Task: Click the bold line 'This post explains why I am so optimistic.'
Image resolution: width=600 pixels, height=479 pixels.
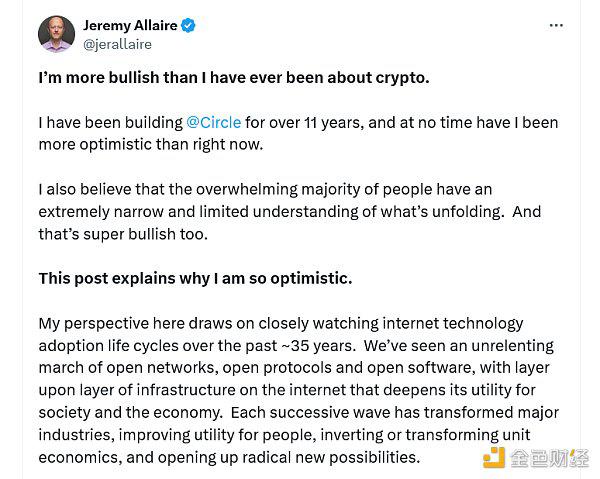Action: tap(195, 279)
